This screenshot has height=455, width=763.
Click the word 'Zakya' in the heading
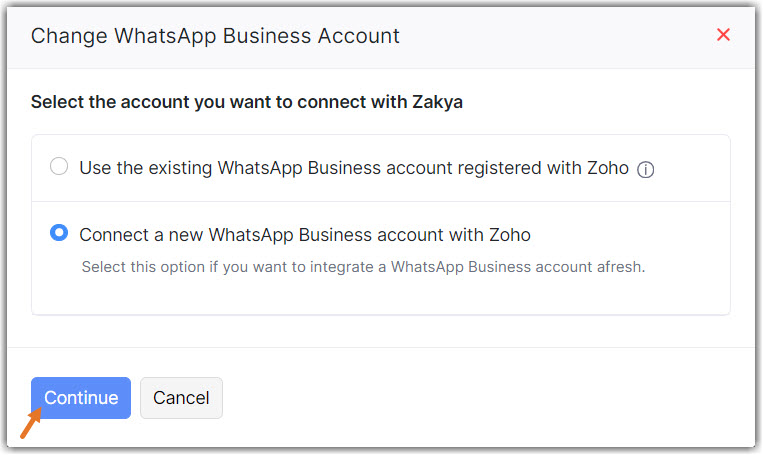point(437,102)
